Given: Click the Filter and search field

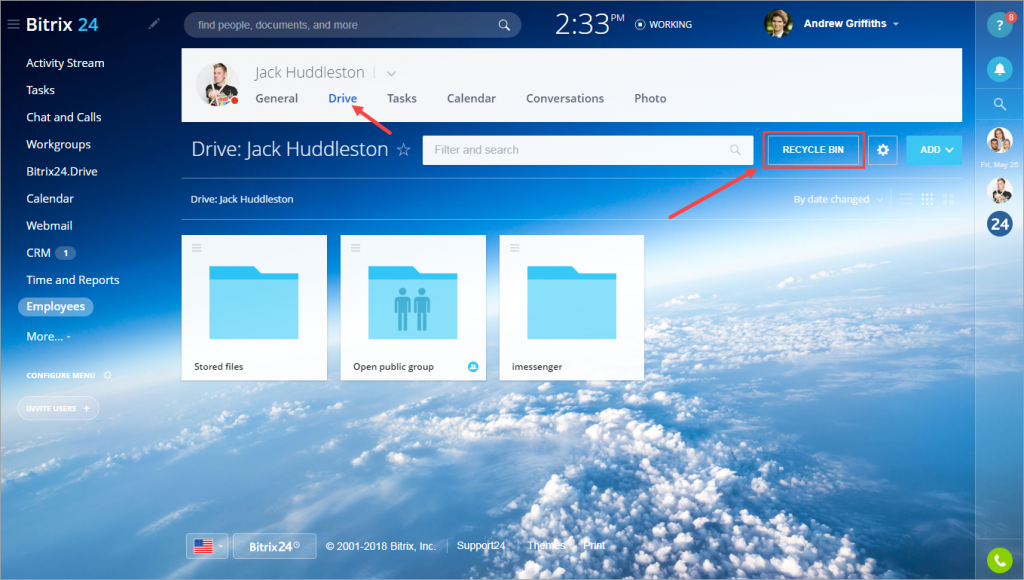Looking at the screenshot, I should 588,150.
